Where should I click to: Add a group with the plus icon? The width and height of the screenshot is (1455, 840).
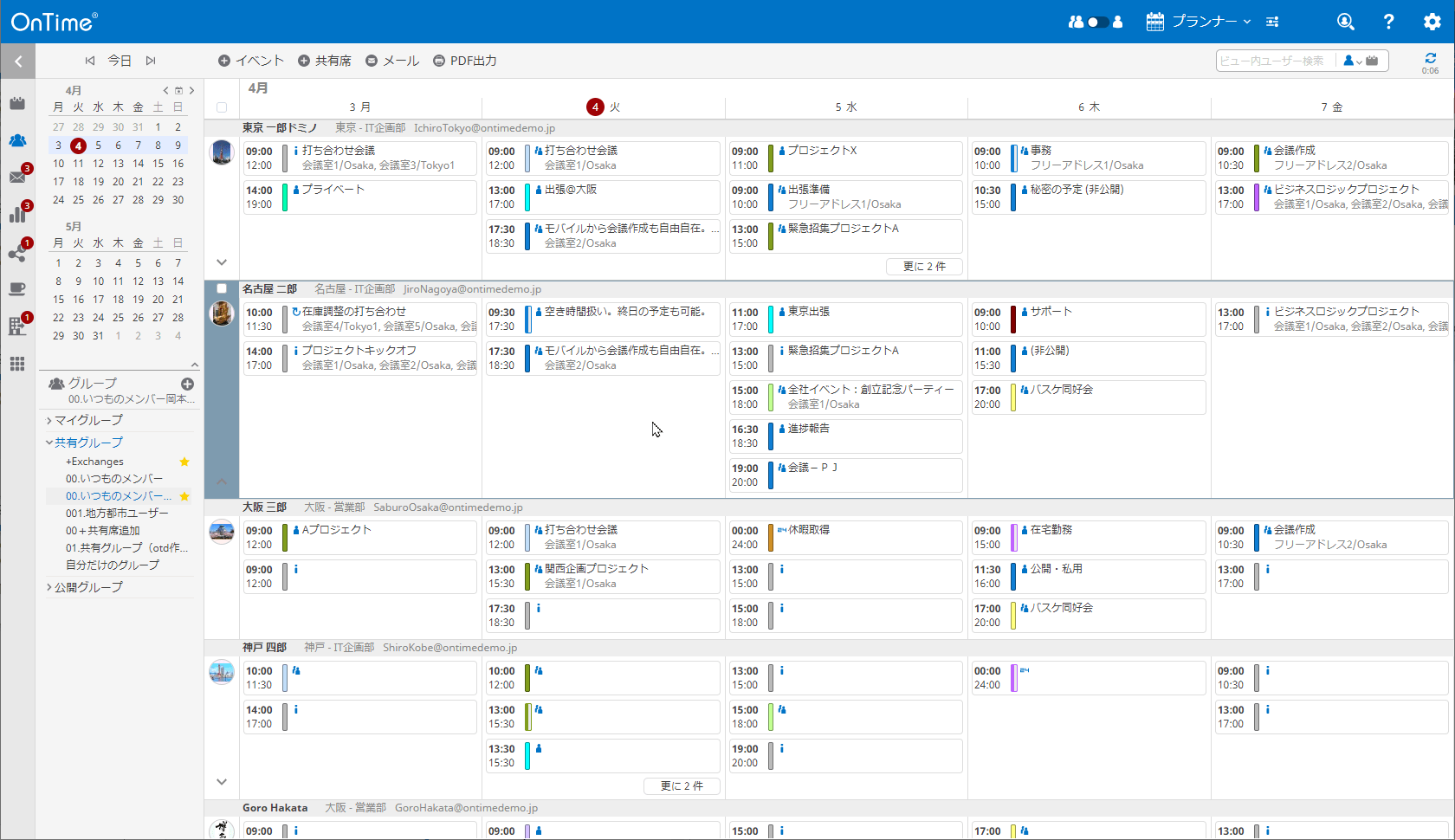click(x=187, y=384)
